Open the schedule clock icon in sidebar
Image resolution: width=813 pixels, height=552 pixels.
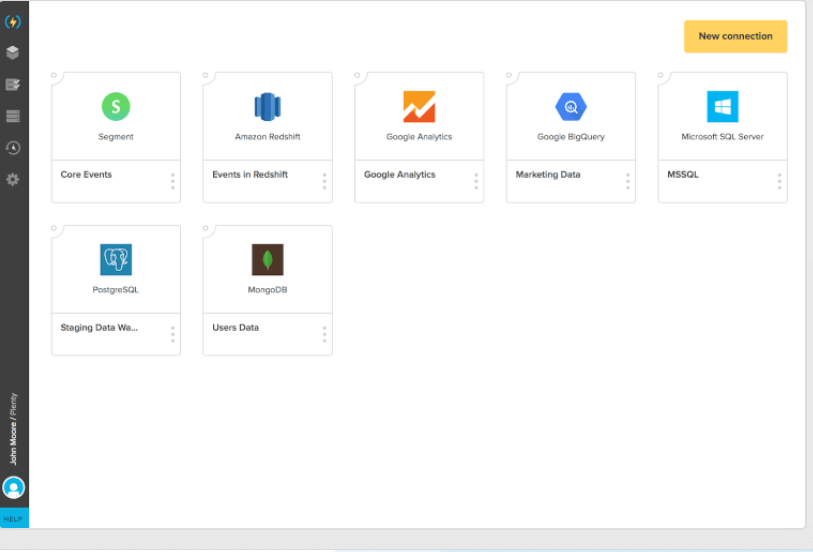click(13, 148)
